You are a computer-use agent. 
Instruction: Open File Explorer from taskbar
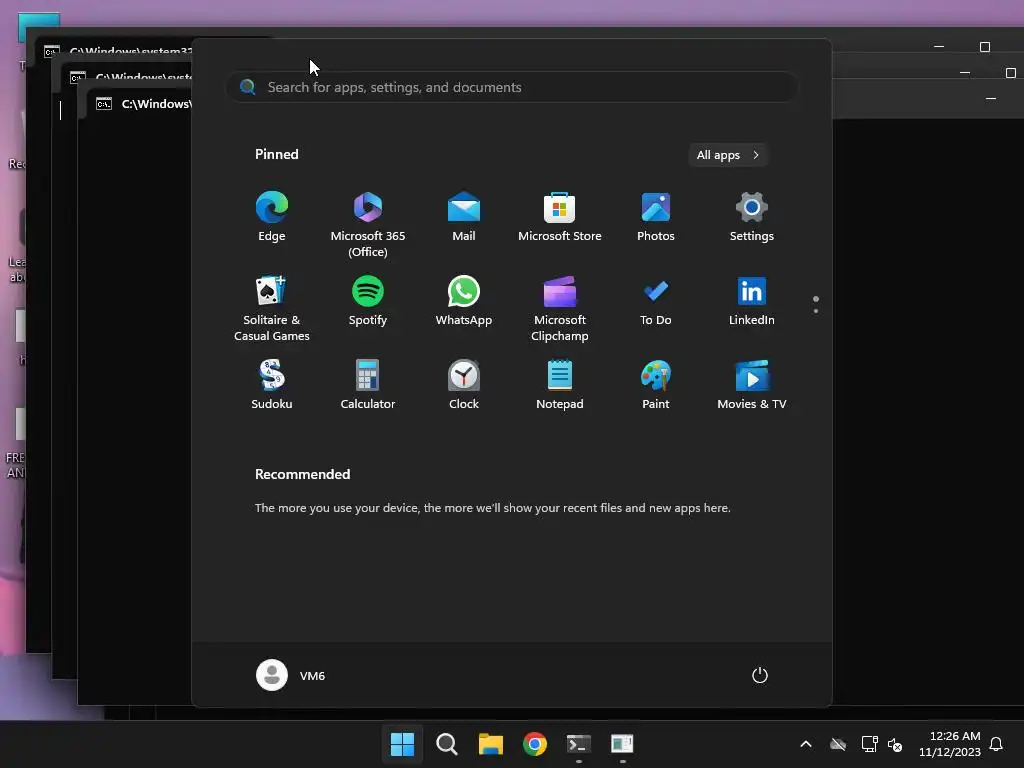(x=490, y=744)
